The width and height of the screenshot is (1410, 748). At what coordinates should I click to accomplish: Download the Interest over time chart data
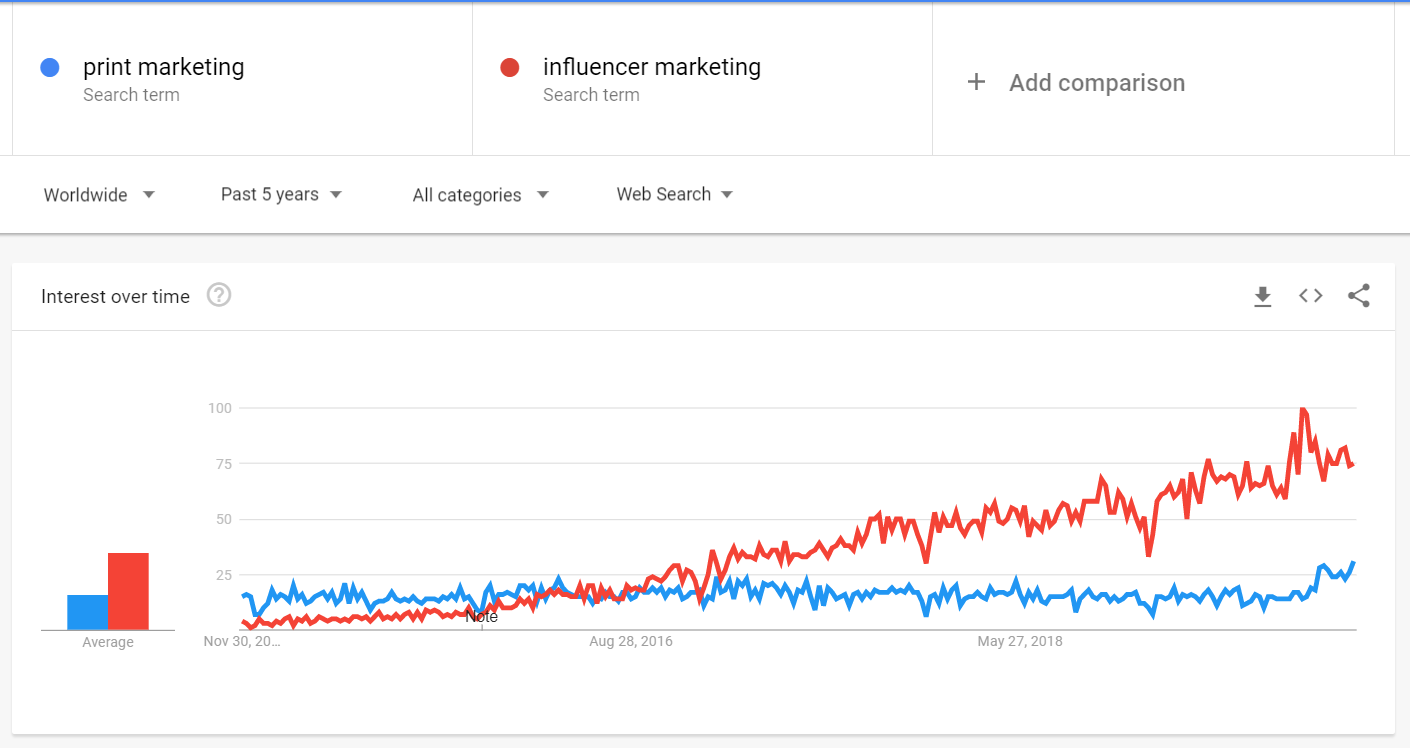point(1263,296)
